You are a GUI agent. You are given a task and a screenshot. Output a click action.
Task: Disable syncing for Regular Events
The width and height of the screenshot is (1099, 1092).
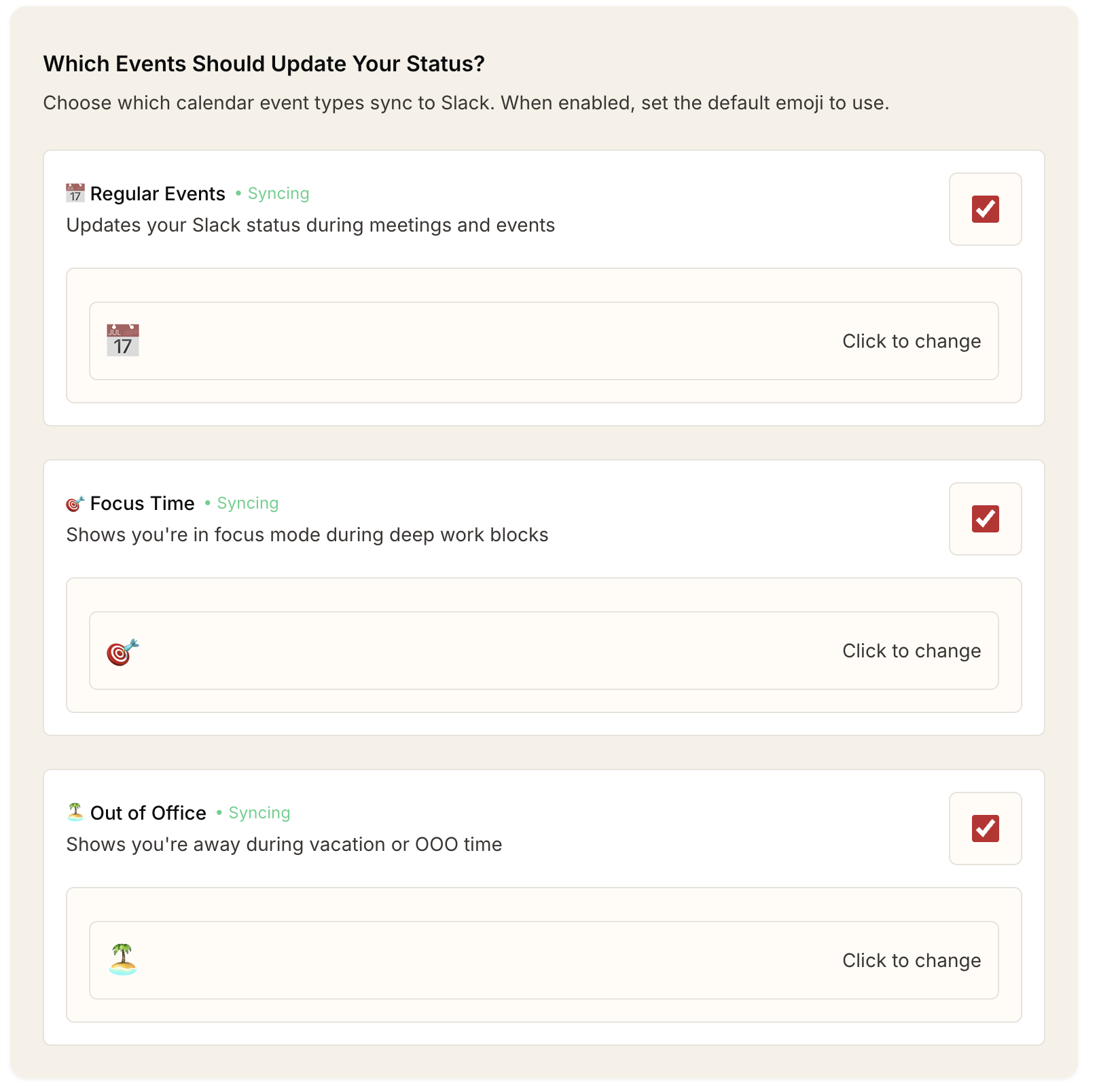[x=985, y=209]
